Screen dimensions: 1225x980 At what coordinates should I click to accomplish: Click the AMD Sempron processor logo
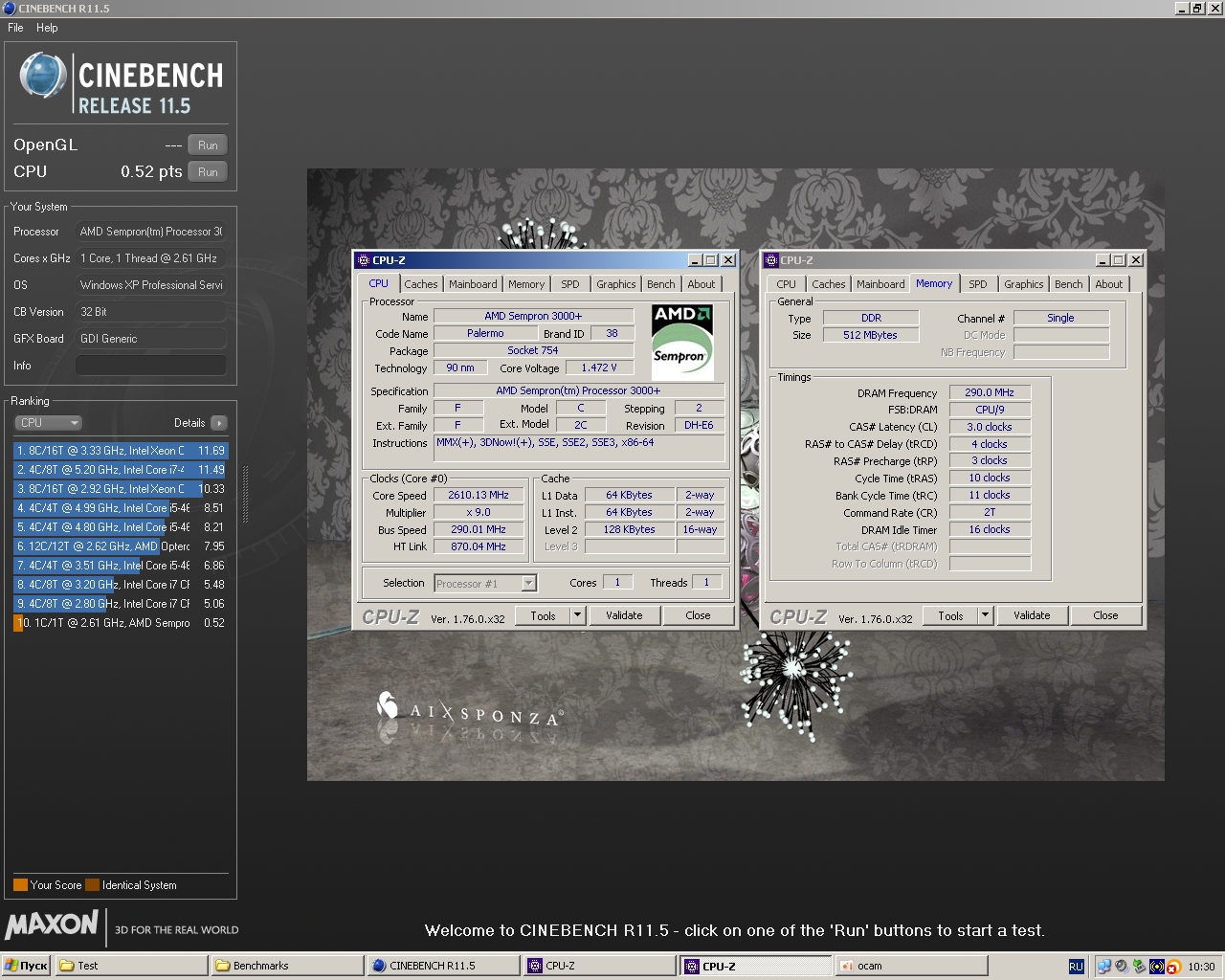[682, 343]
